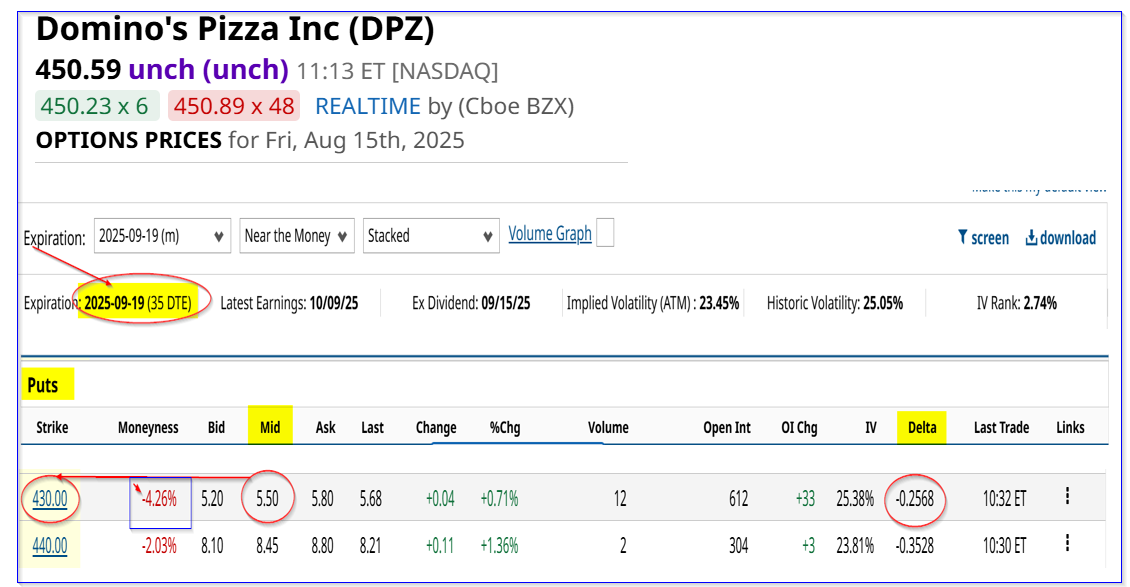The width and height of the screenshot is (1130, 587).
Task: Select the open interest value 612
Action: 739,498
